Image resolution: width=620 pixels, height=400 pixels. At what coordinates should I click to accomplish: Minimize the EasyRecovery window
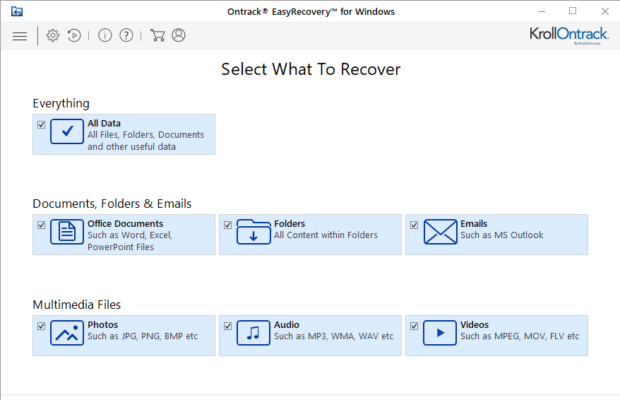(x=542, y=11)
